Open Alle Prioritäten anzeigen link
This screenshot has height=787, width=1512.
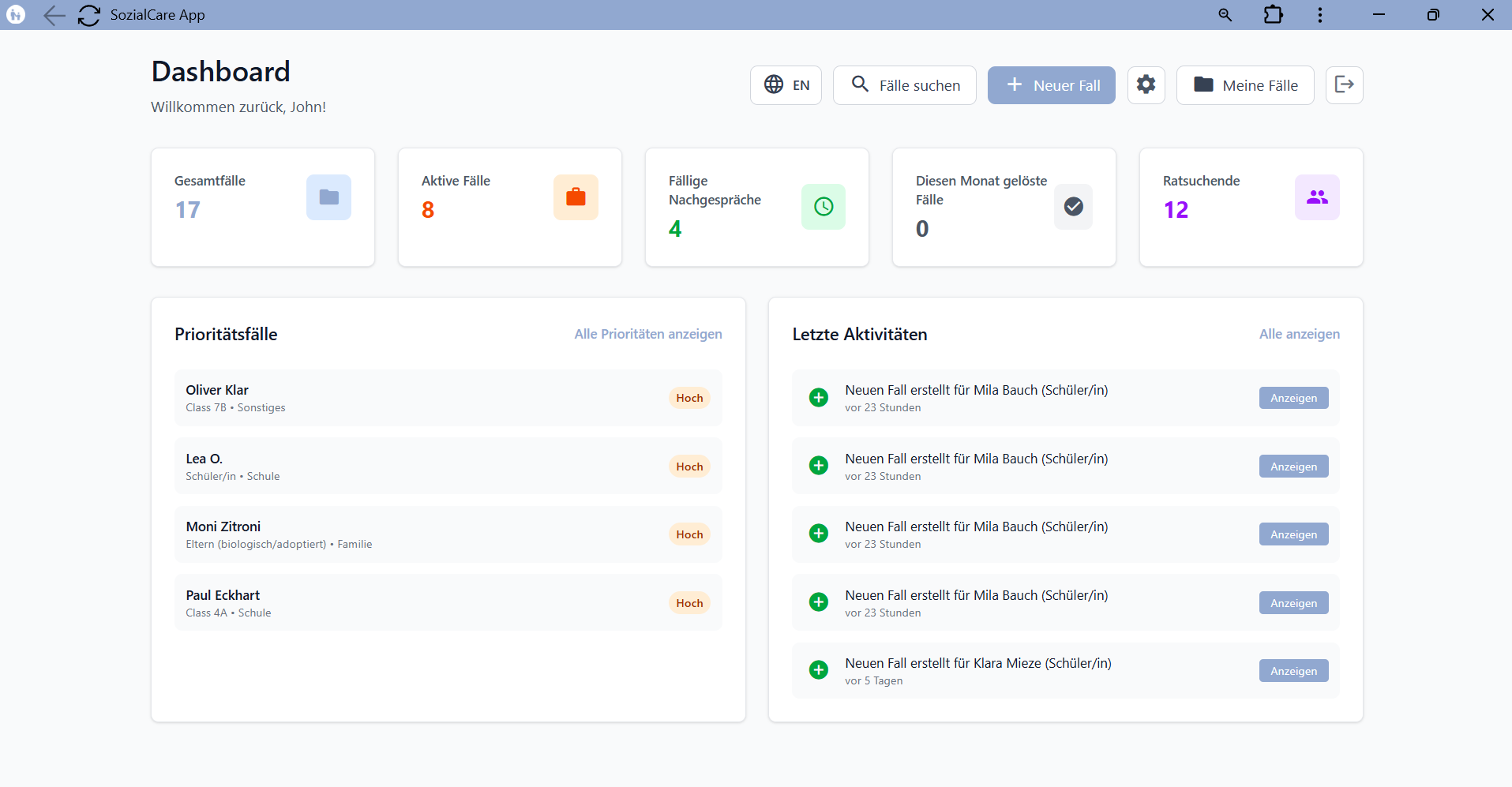[x=647, y=334]
